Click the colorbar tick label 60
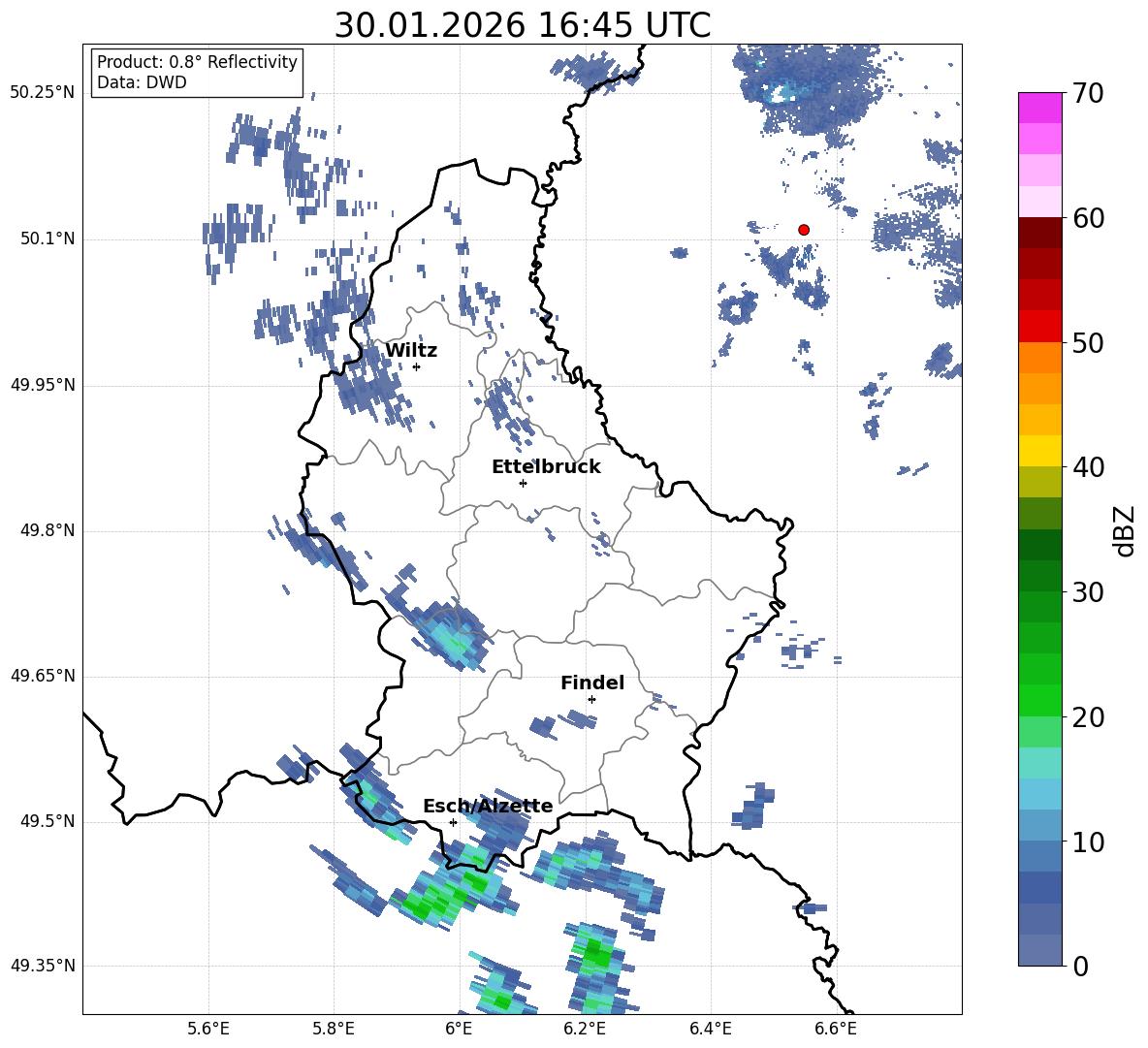 click(x=1088, y=218)
